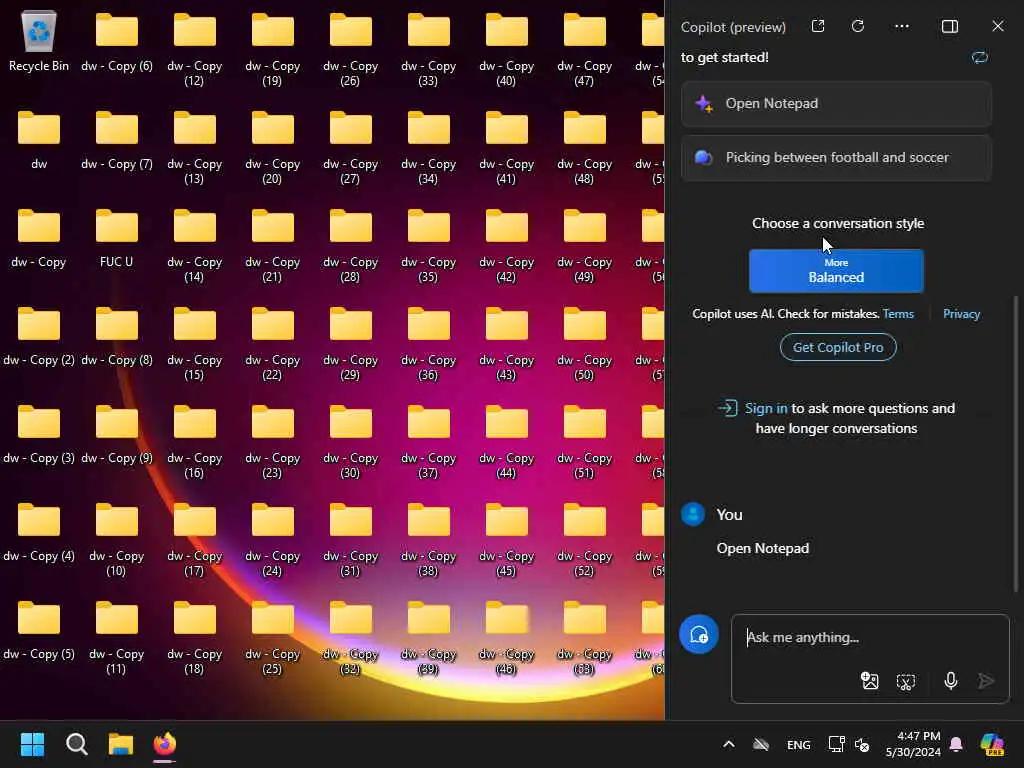The image size is (1024, 768).
Task: Click the Copilot taskbar icon
Action: [x=993, y=744]
